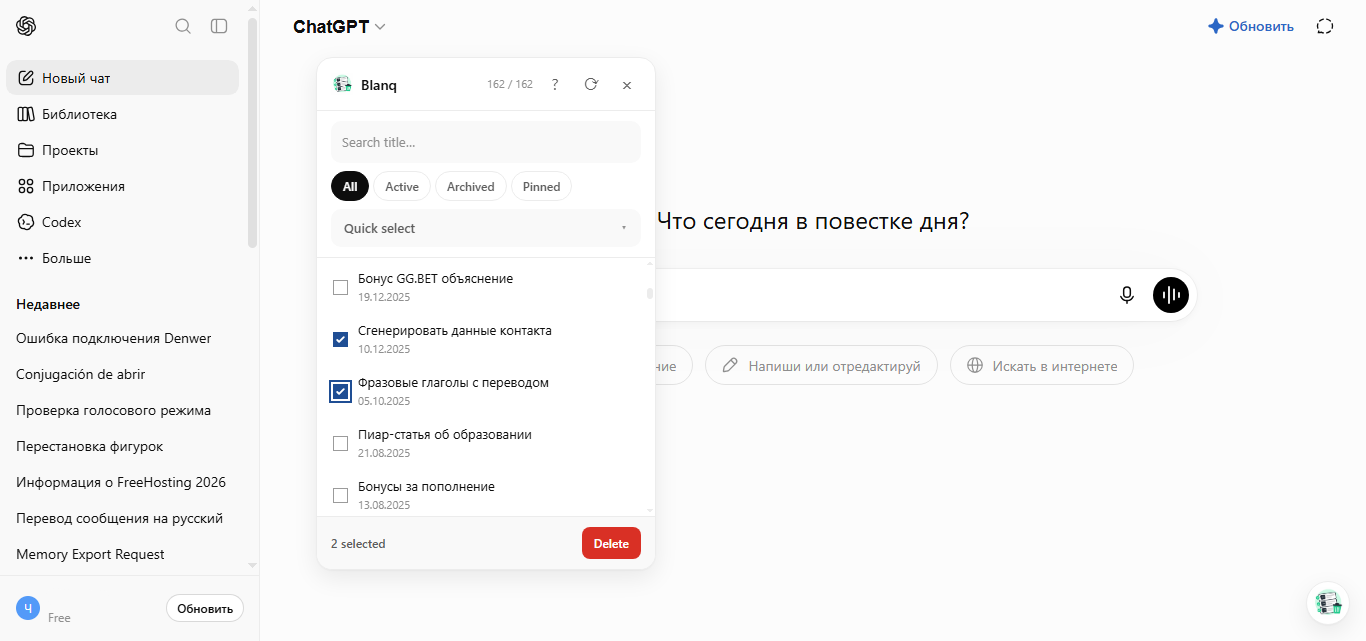This screenshot has width=1366, height=641.
Task: Refresh the Blanq conversation list
Action: click(x=591, y=85)
